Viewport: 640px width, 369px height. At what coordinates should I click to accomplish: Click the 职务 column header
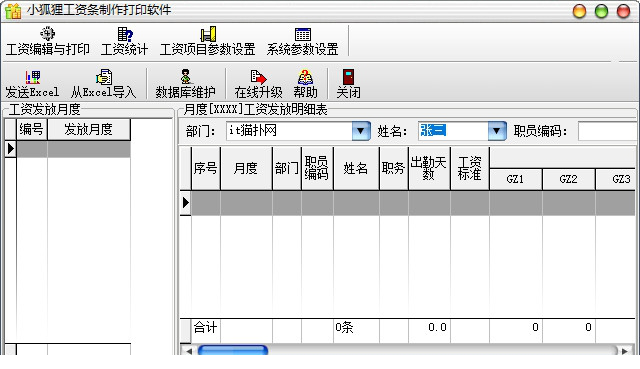pyautogui.click(x=394, y=168)
